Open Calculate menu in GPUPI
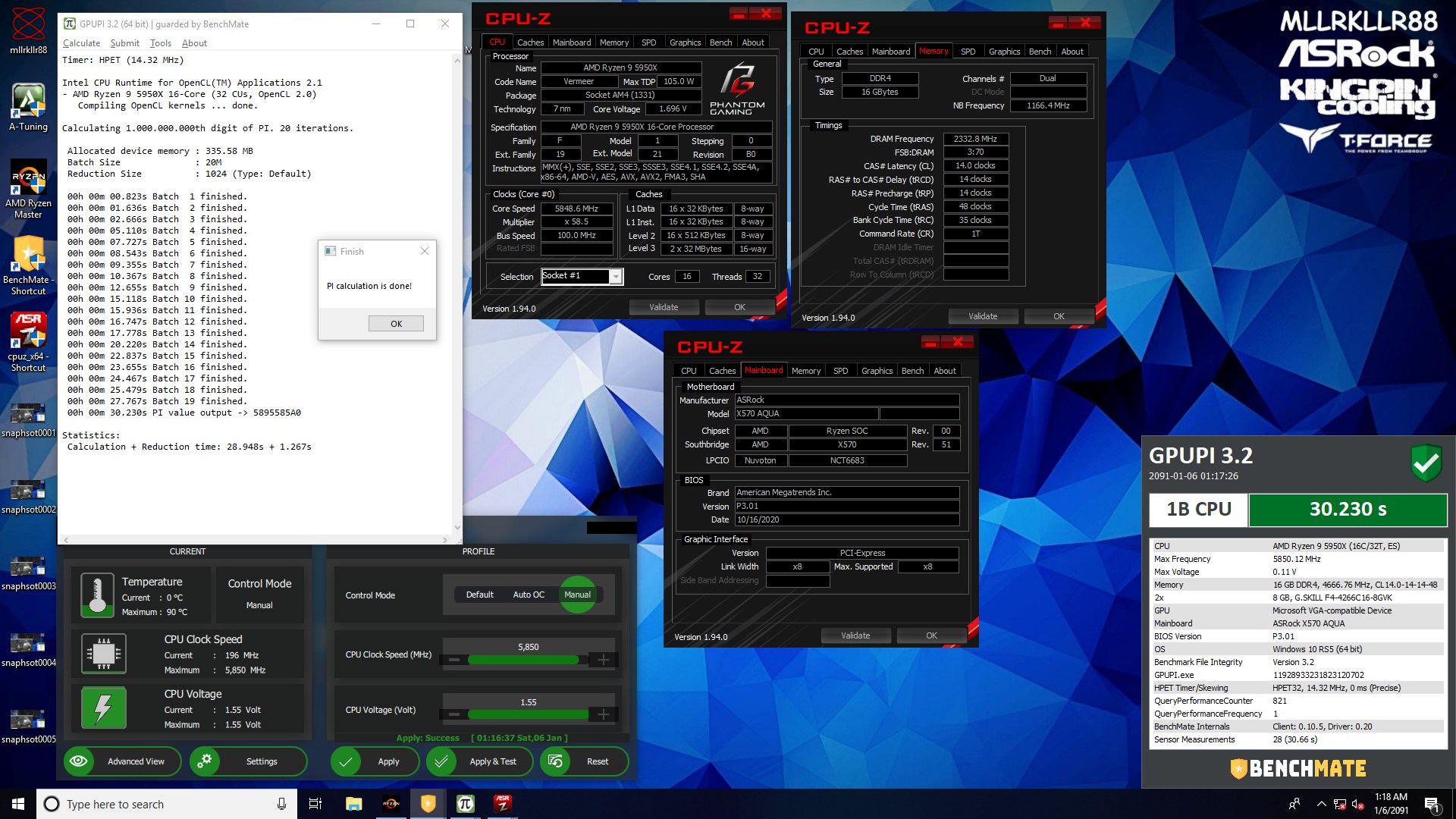The height and width of the screenshot is (819, 1456). point(81,43)
